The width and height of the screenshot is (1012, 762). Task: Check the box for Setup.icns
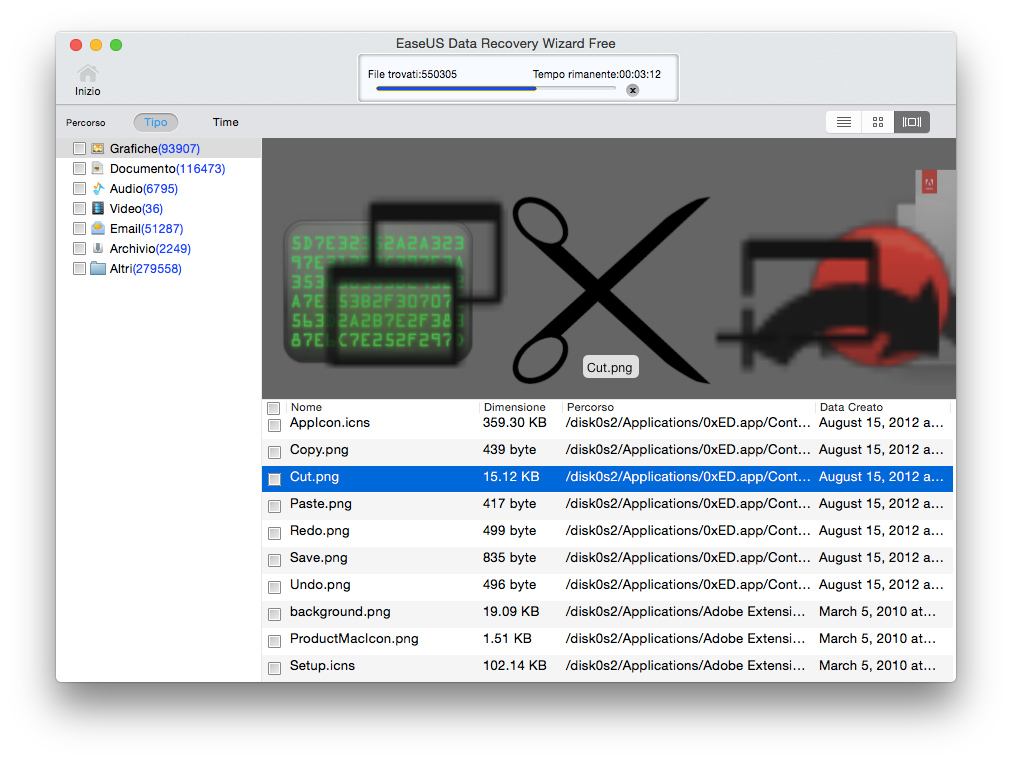[274, 668]
